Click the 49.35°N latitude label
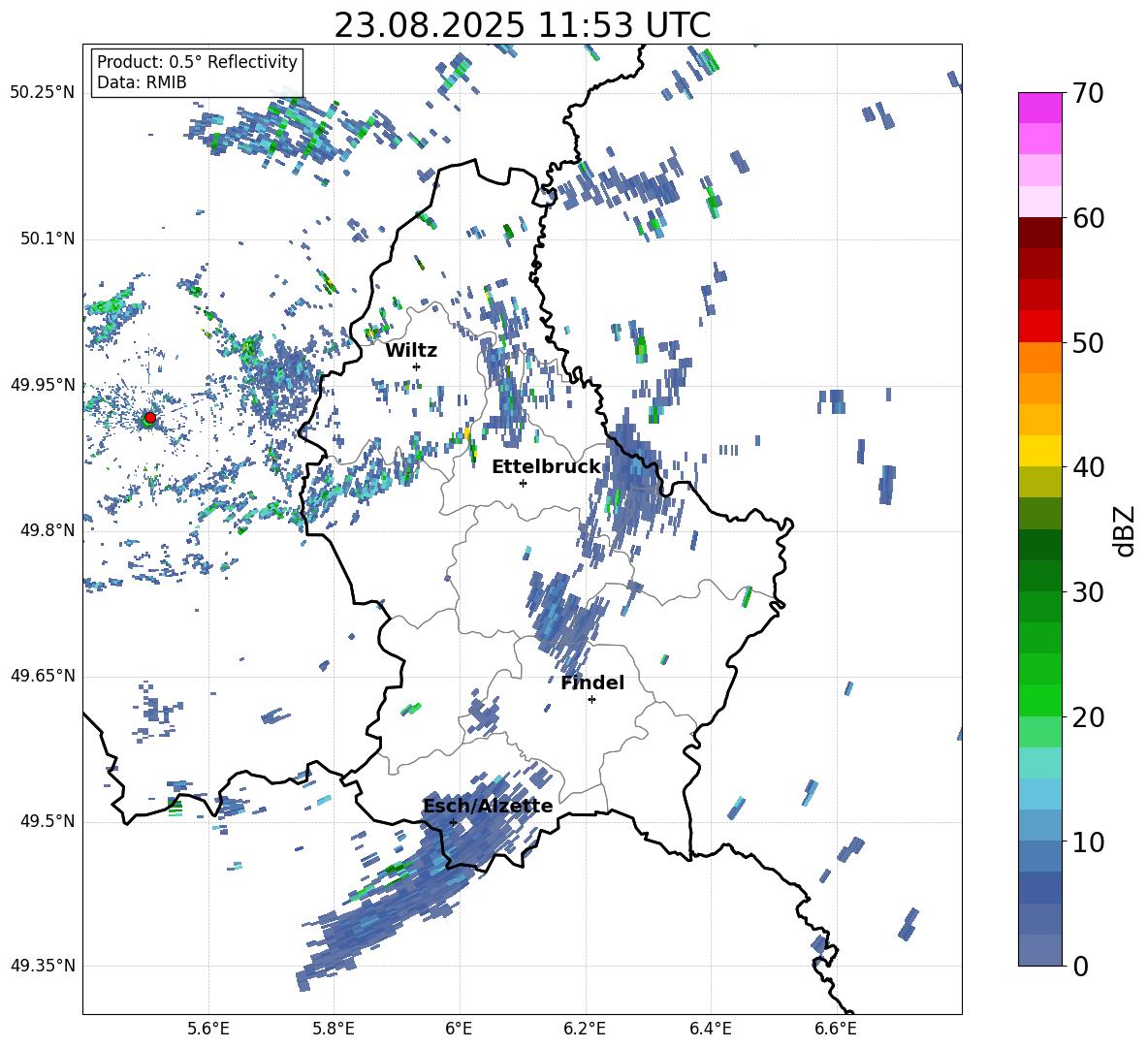This screenshot has width=1148, height=1048. click(x=43, y=966)
